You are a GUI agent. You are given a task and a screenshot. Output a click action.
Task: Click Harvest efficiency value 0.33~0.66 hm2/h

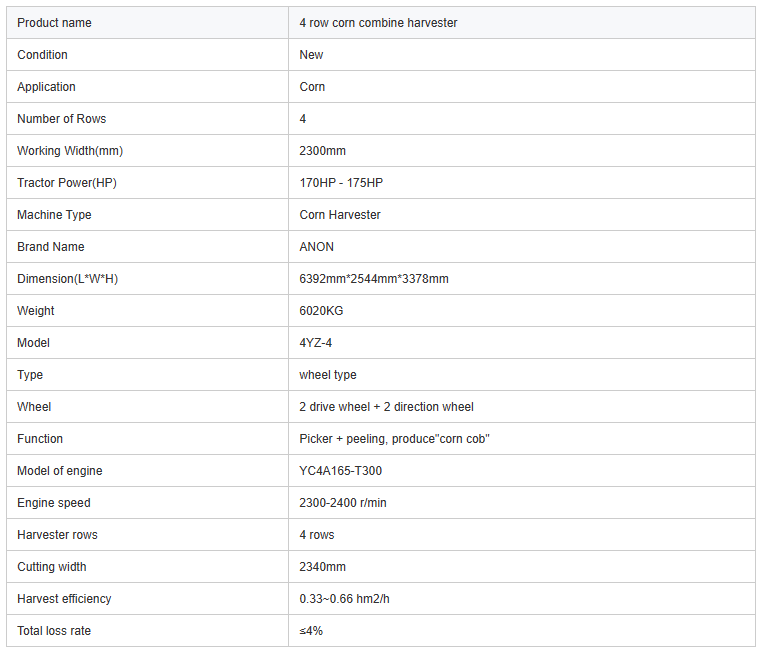(344, 599)
